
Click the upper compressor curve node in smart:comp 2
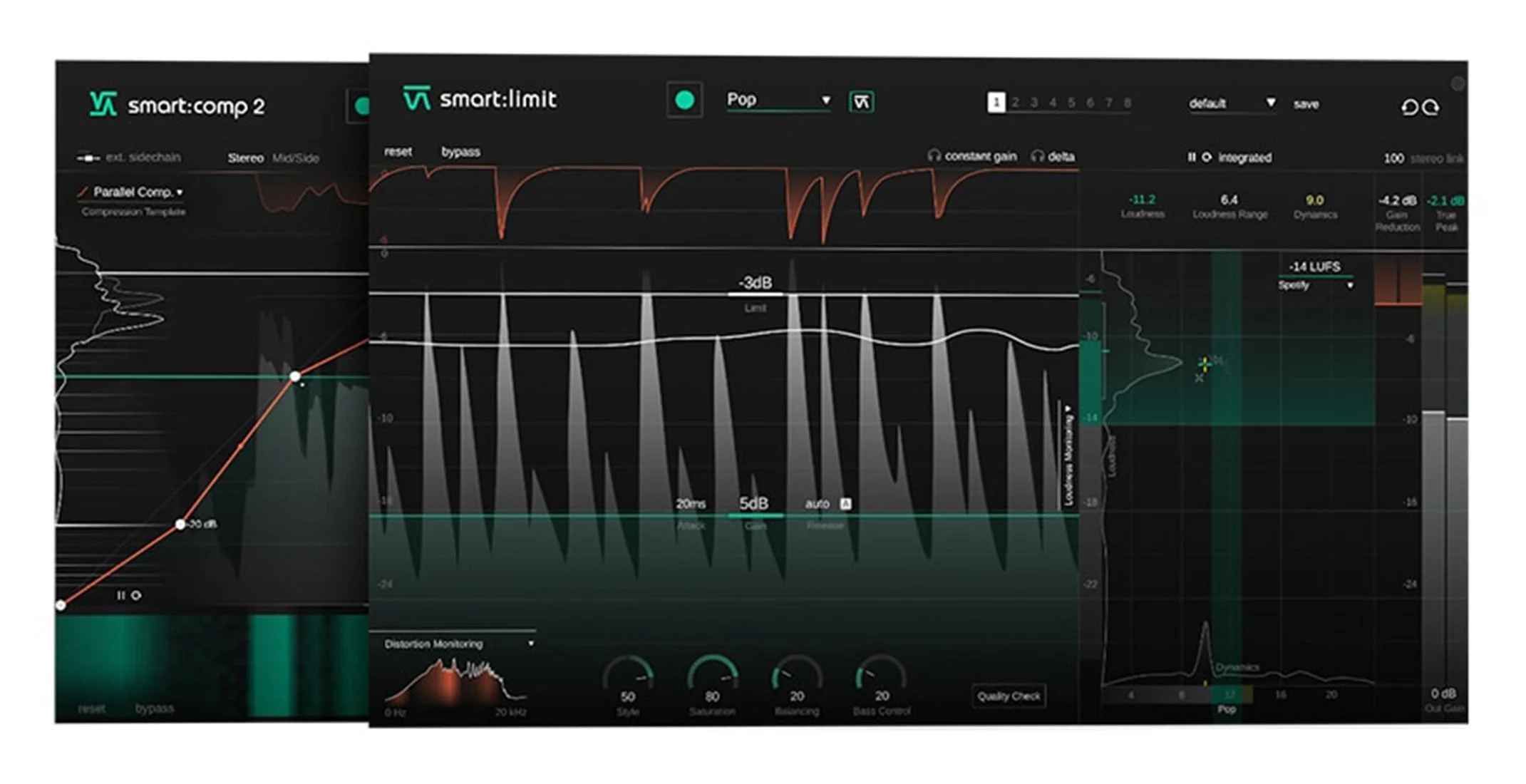(295, 376)
